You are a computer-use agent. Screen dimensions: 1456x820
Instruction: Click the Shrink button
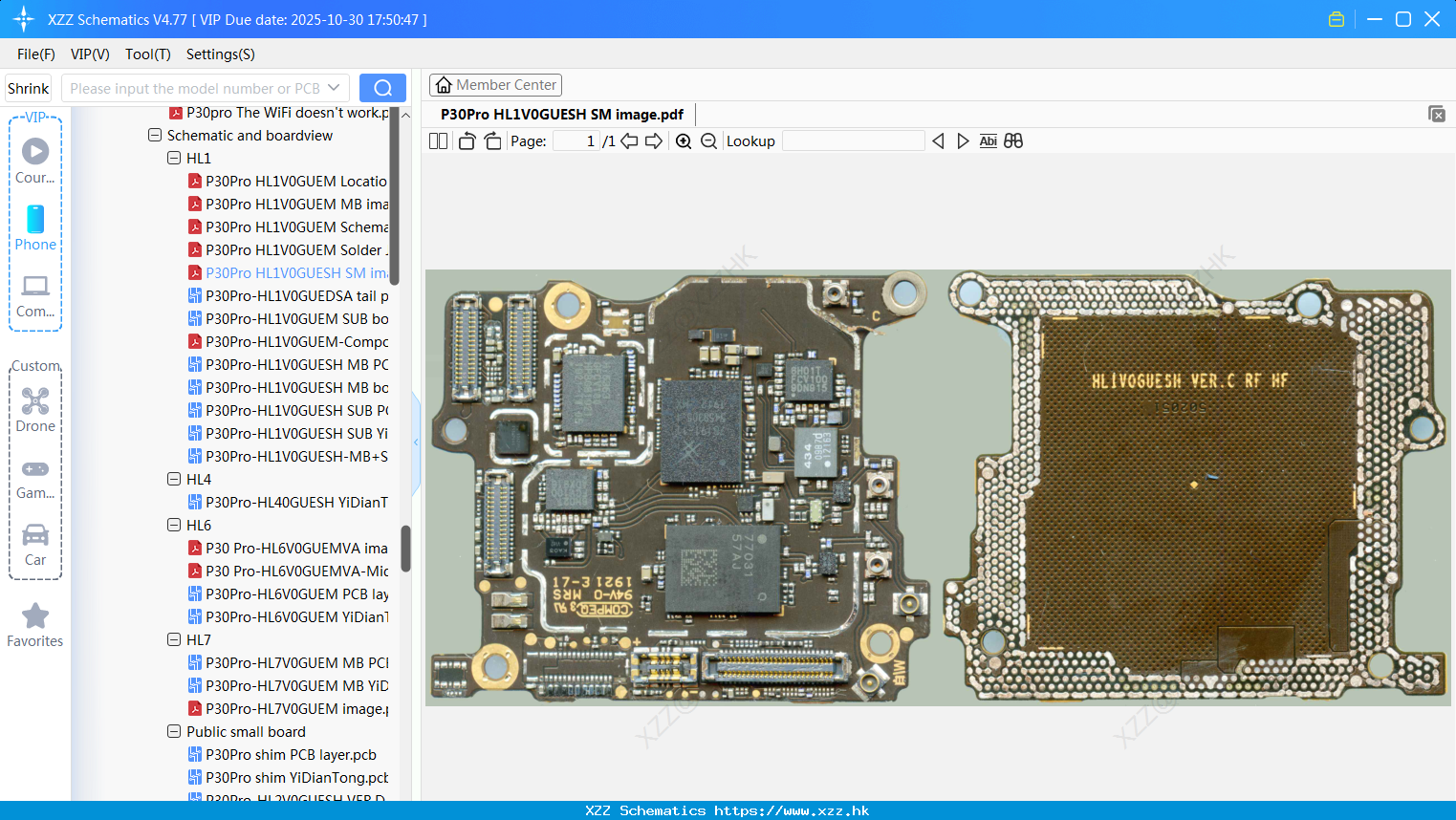point(29,88)
